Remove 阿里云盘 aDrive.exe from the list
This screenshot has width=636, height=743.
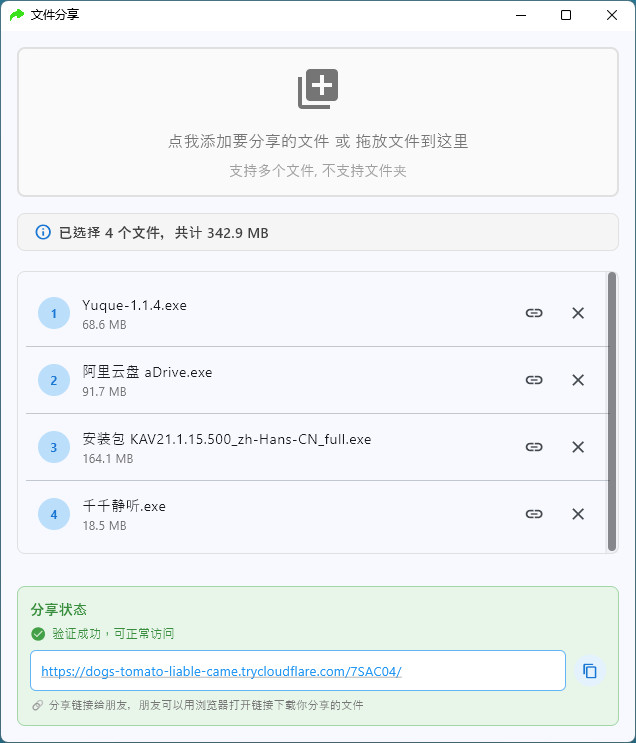[578, 380]
